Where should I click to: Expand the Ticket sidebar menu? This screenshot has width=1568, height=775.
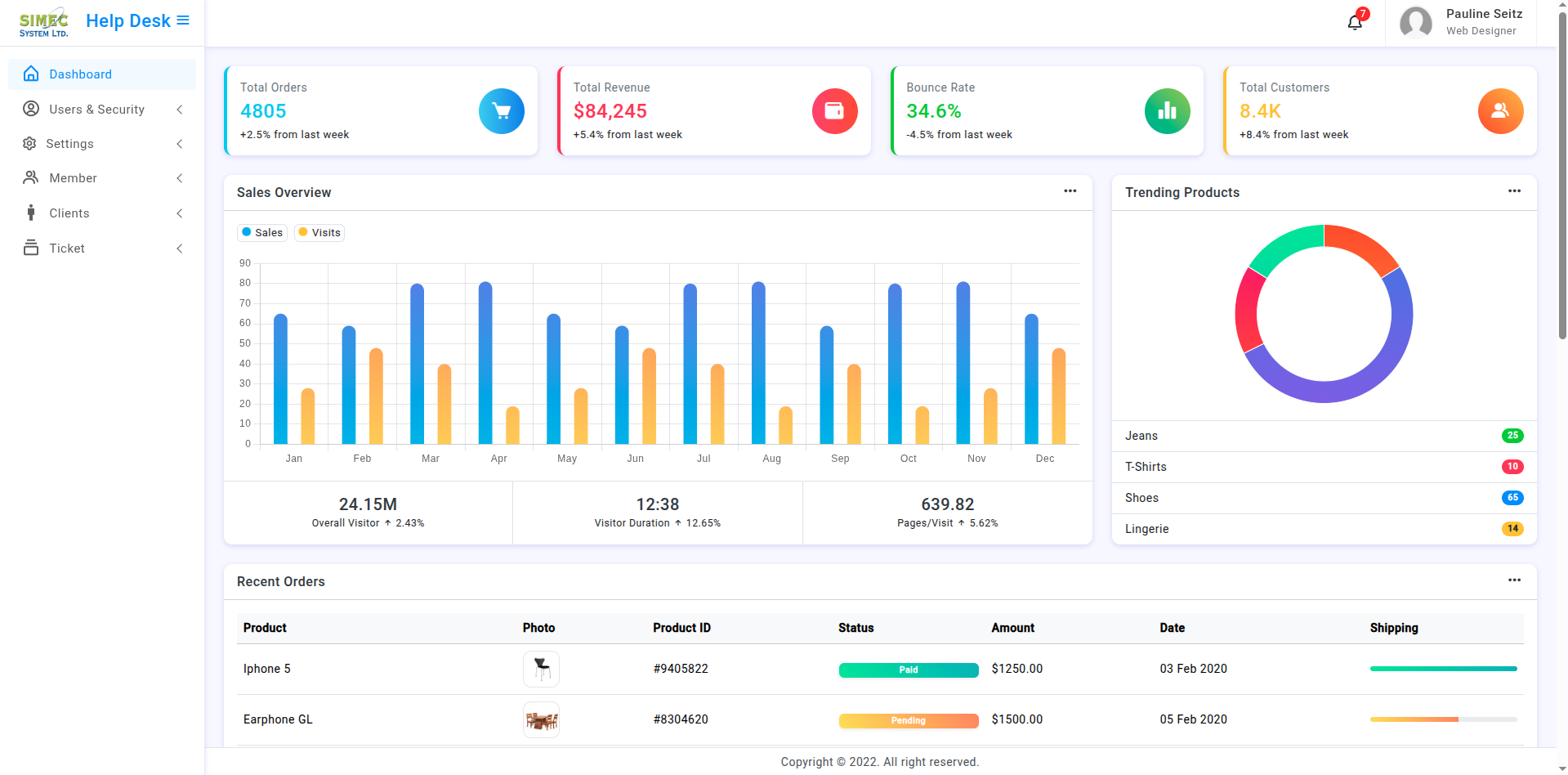coord(102,249)
